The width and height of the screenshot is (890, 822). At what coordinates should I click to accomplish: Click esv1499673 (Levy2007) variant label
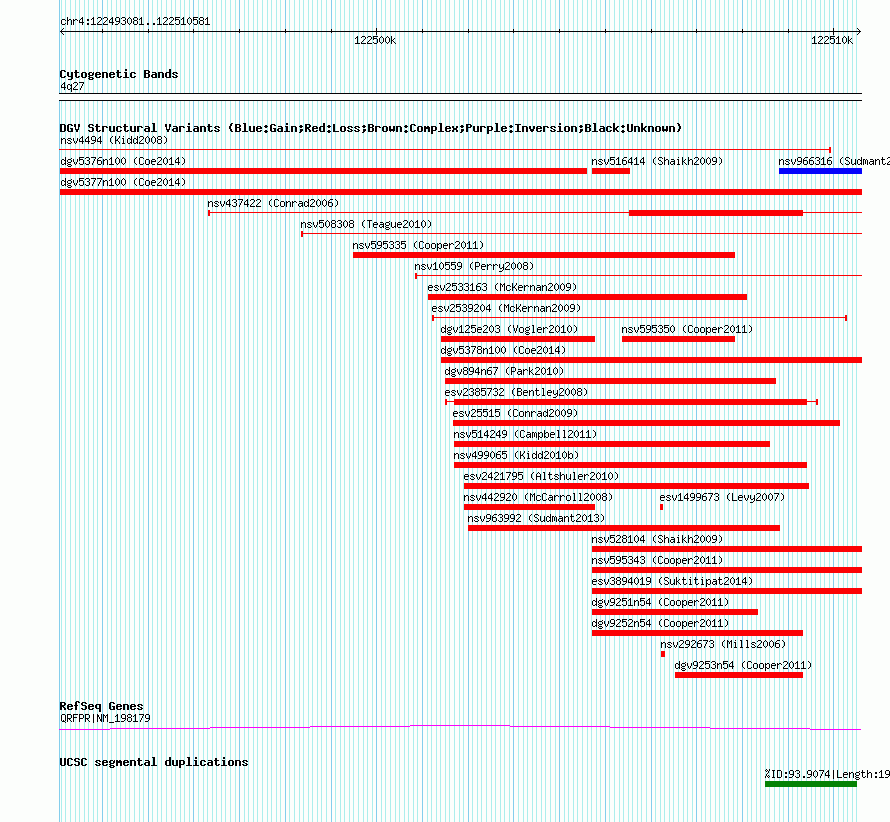[723, 497]
